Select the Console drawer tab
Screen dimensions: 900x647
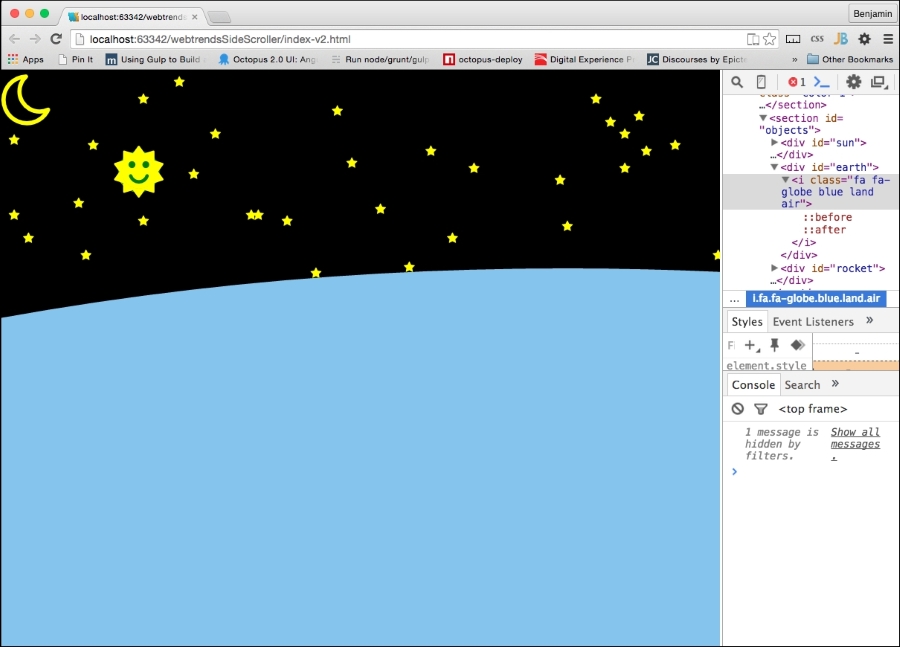pyautogui.click(x=753, y=385)
